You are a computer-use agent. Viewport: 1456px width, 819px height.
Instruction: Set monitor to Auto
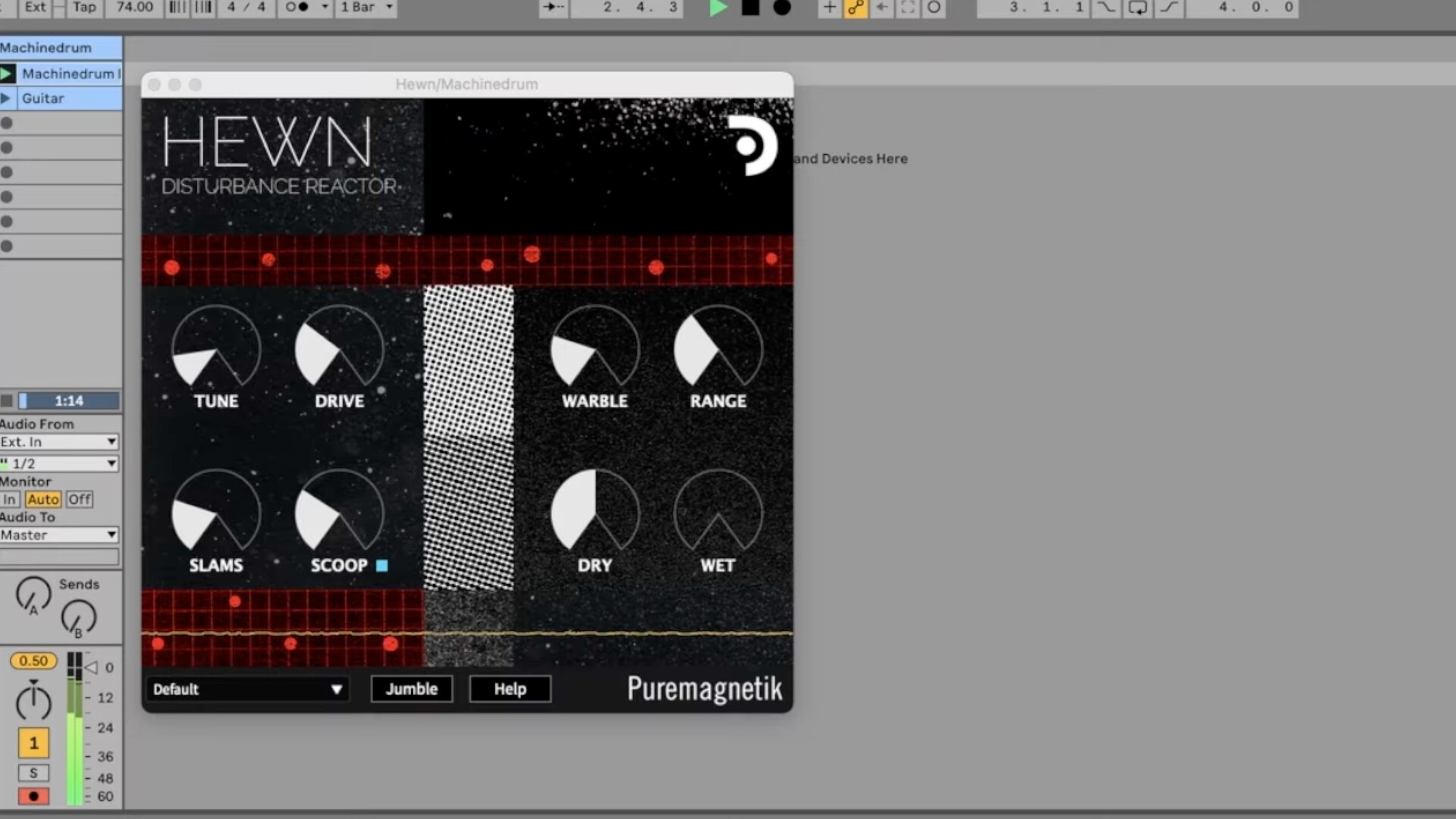(42, 500)
